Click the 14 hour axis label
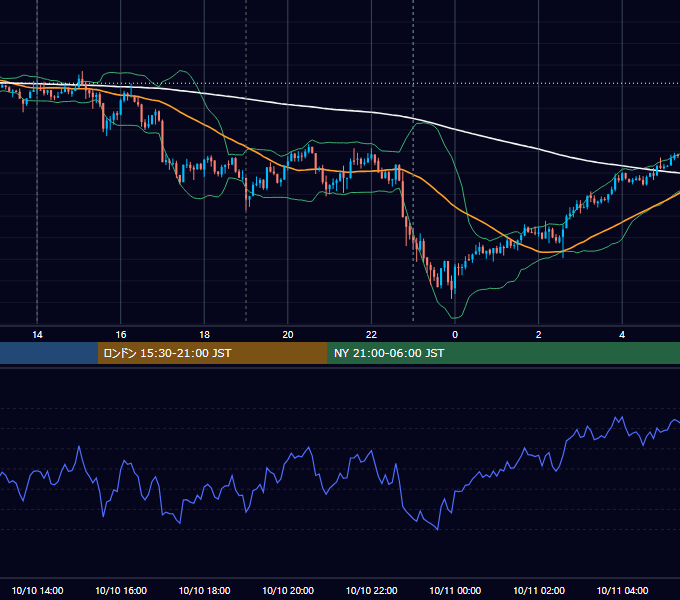The height and width of the screenshot is (600, 680). (37, 335)
